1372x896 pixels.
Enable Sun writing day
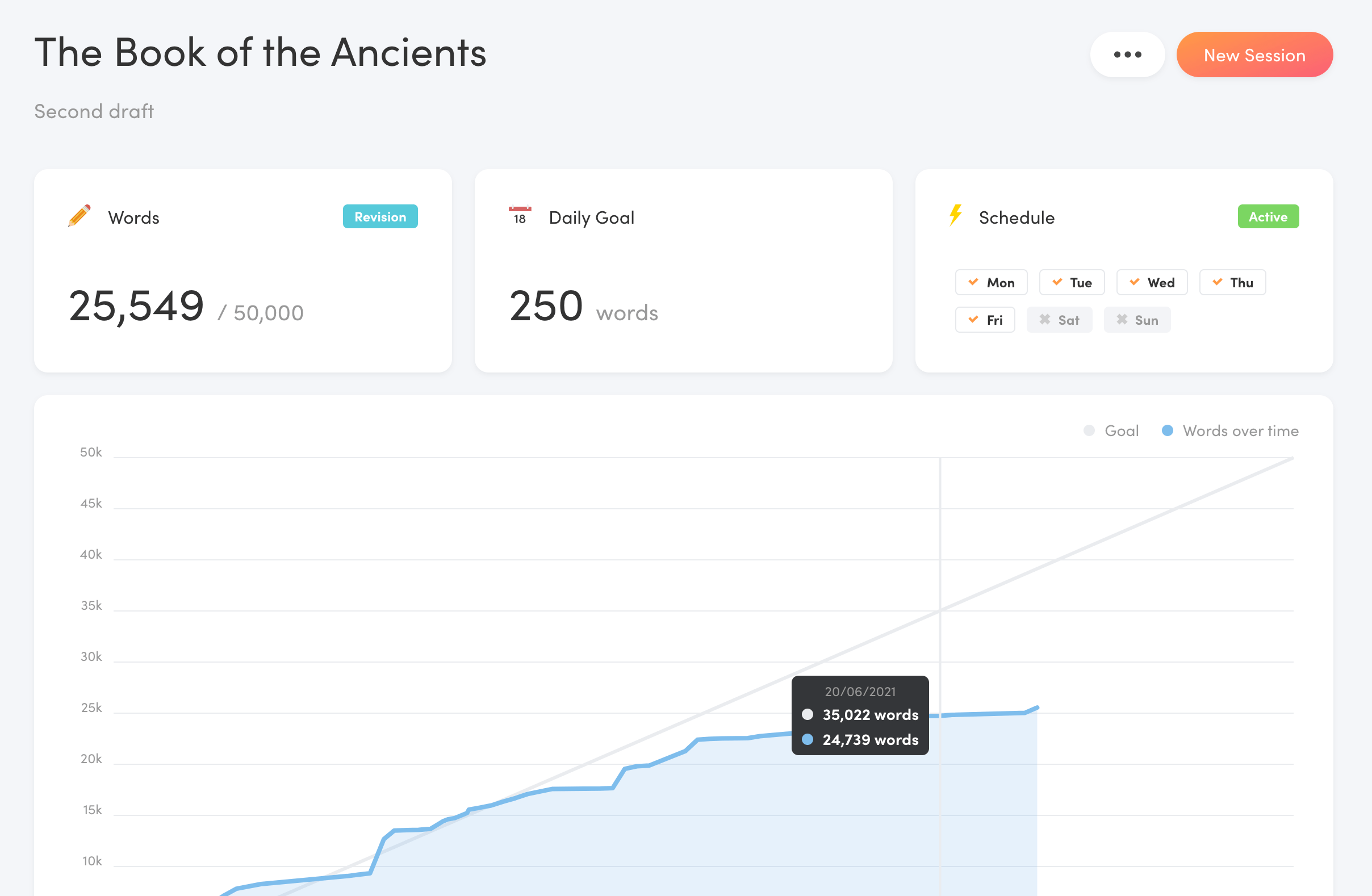pos(1137,320)
